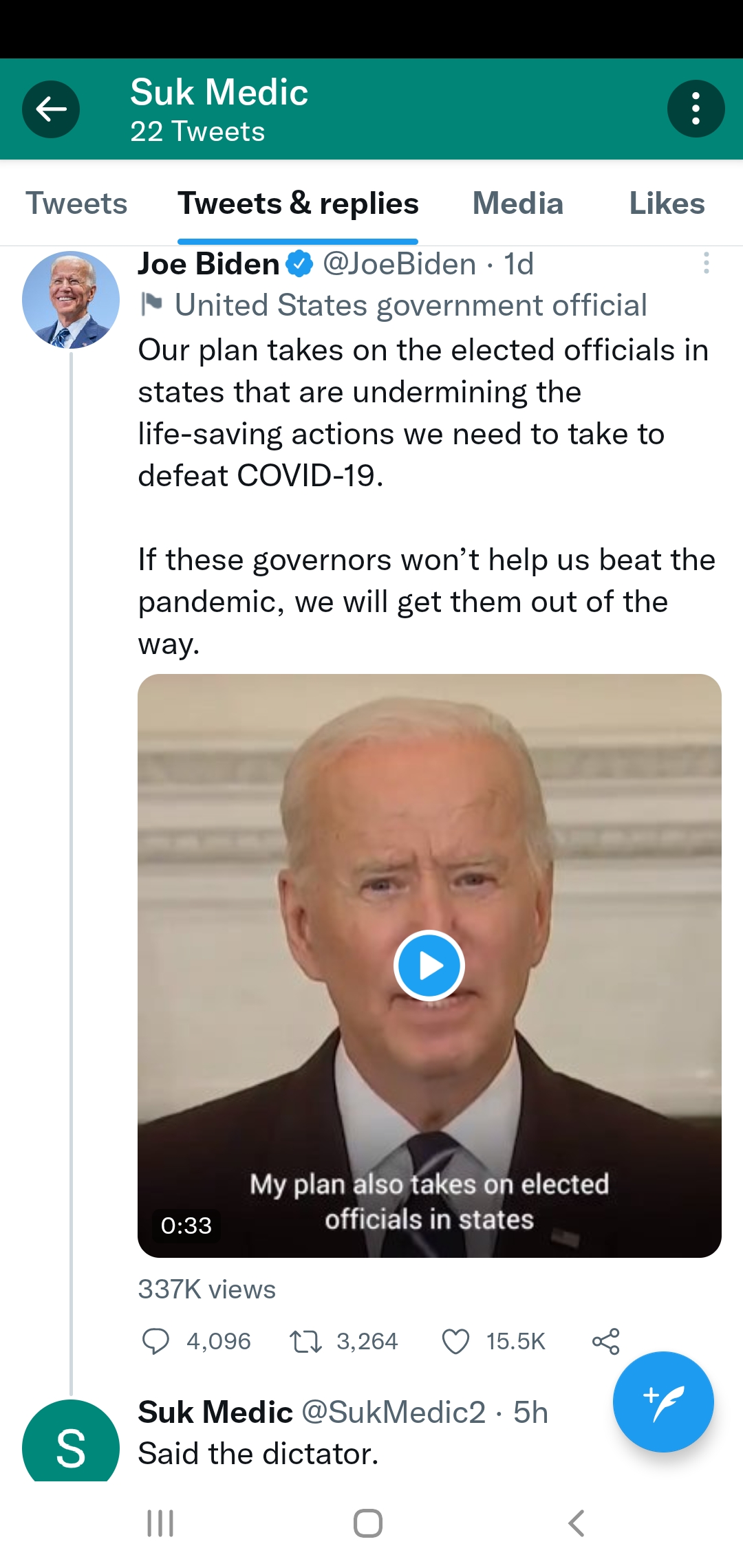The height and width of the screenshot is (1568, 743).
Task: Open the Media tab
Action: coord(517,204)
